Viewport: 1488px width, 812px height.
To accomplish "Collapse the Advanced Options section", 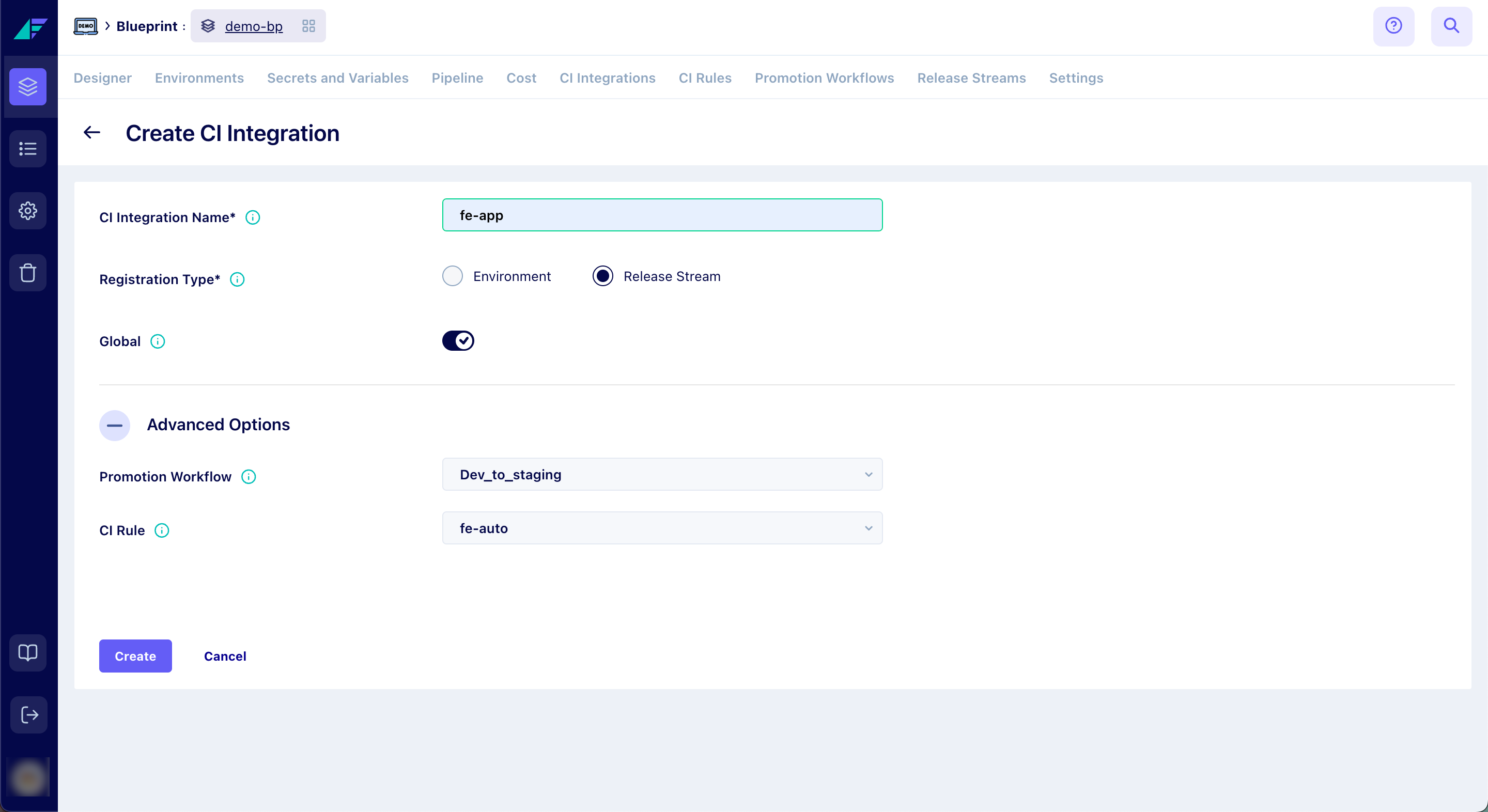I will [114, 426].
